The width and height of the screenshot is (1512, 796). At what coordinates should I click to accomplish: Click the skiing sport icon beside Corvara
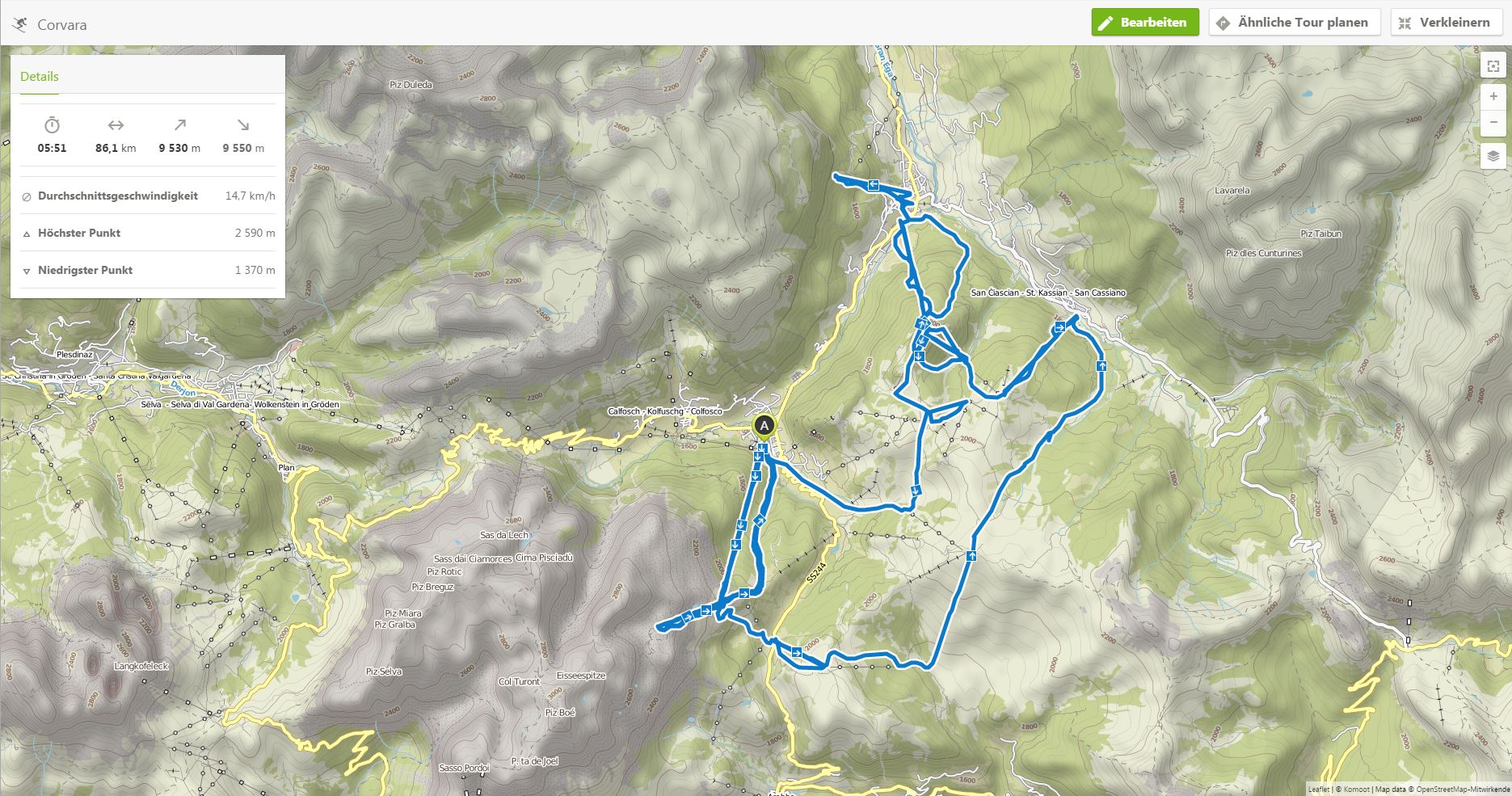click(20, 24)
